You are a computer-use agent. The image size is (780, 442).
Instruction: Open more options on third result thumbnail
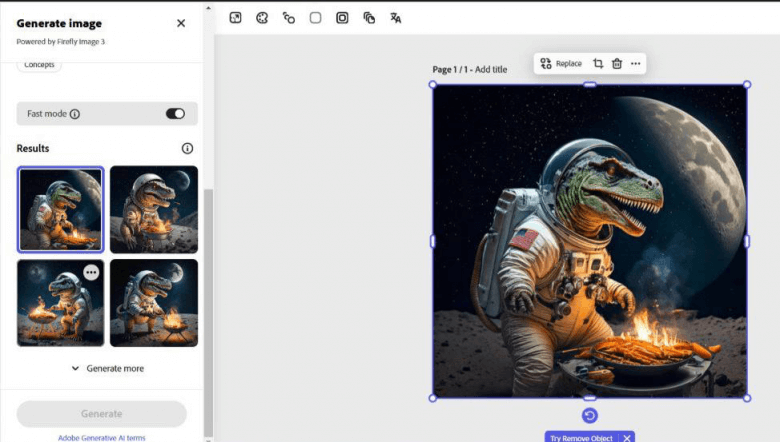pyautogui.click(x=91, y=272)
